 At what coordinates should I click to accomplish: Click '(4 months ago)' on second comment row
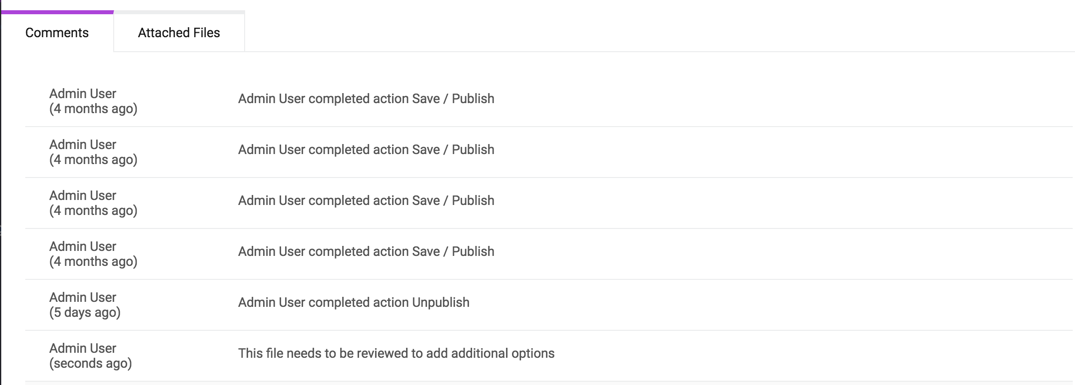(93, 160)
